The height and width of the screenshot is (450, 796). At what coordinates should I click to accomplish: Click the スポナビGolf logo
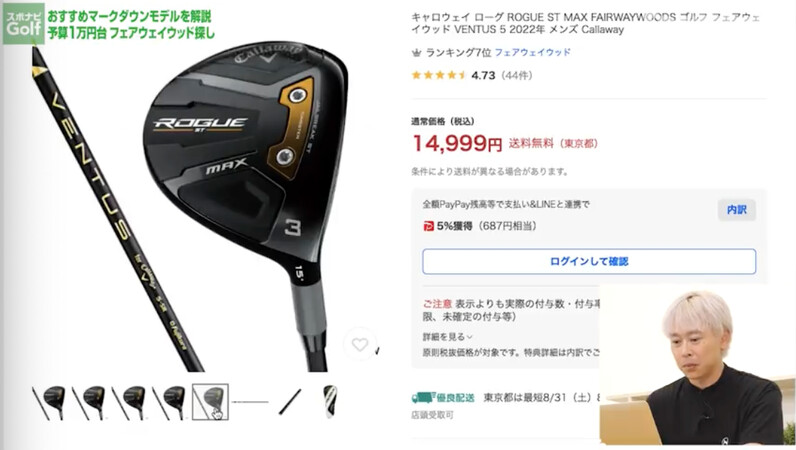(23, 24)
